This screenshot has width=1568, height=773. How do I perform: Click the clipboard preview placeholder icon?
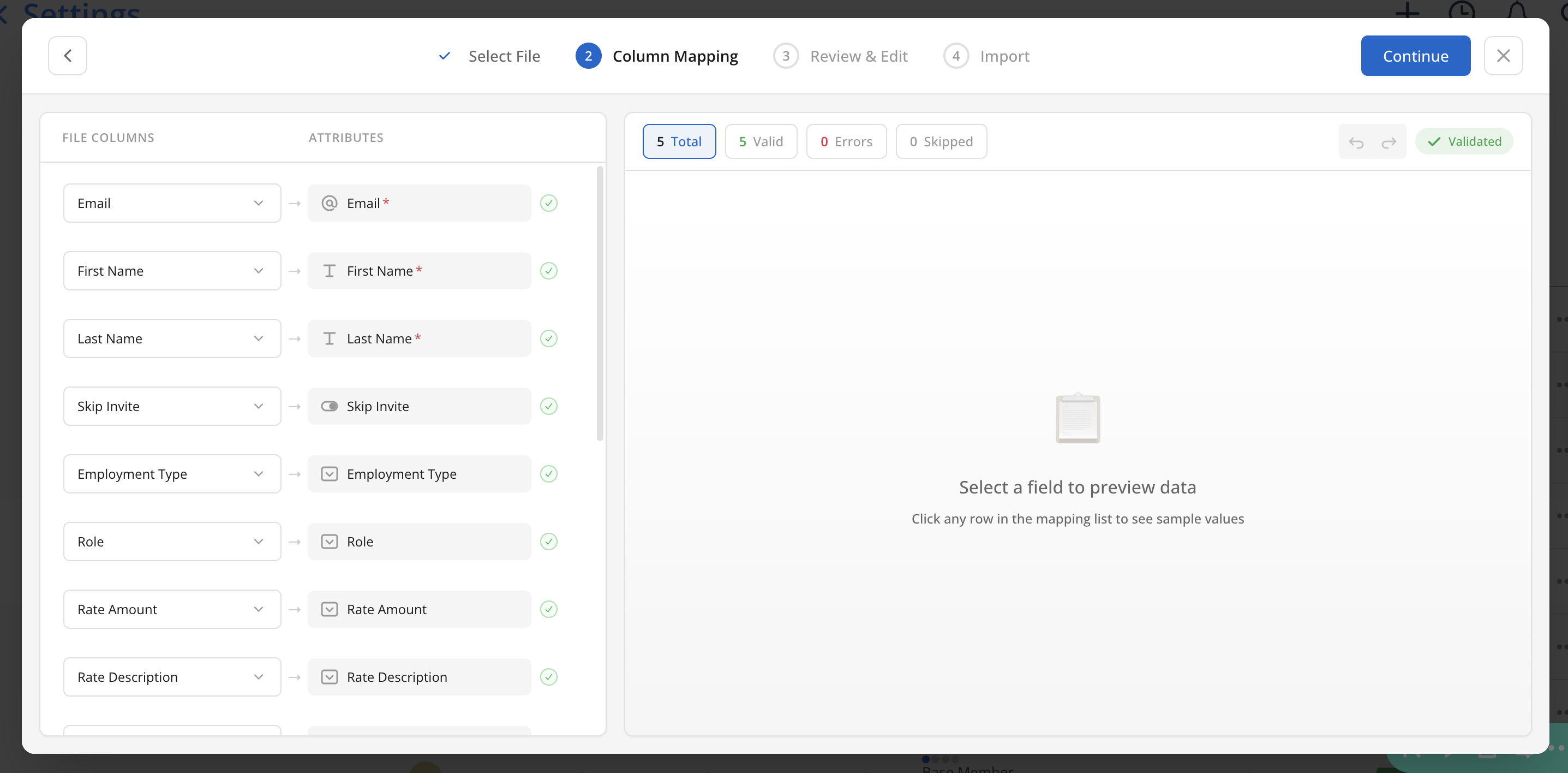click(1077, 419)
